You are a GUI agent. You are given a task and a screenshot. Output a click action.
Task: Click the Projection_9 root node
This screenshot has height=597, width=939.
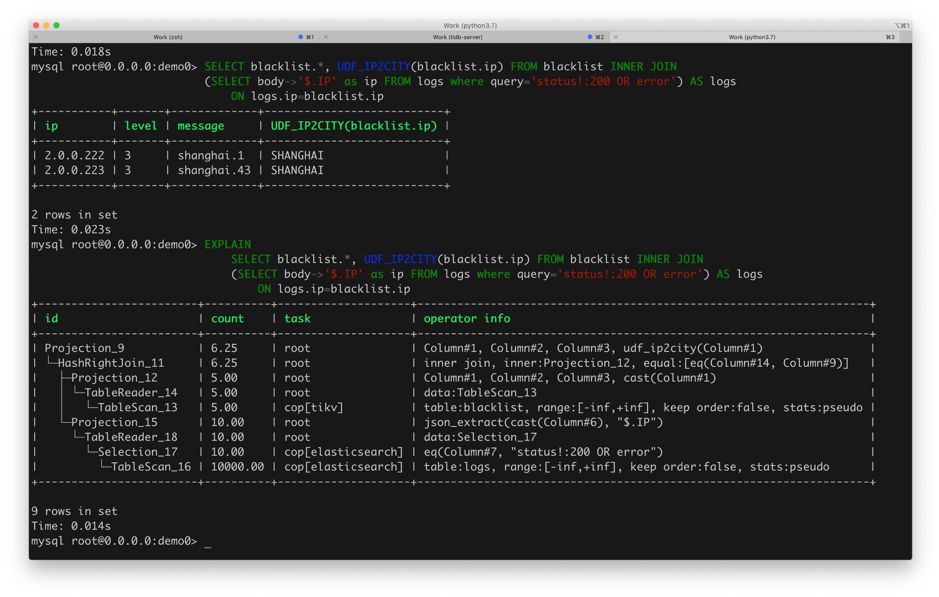click(x=84, y=348)
